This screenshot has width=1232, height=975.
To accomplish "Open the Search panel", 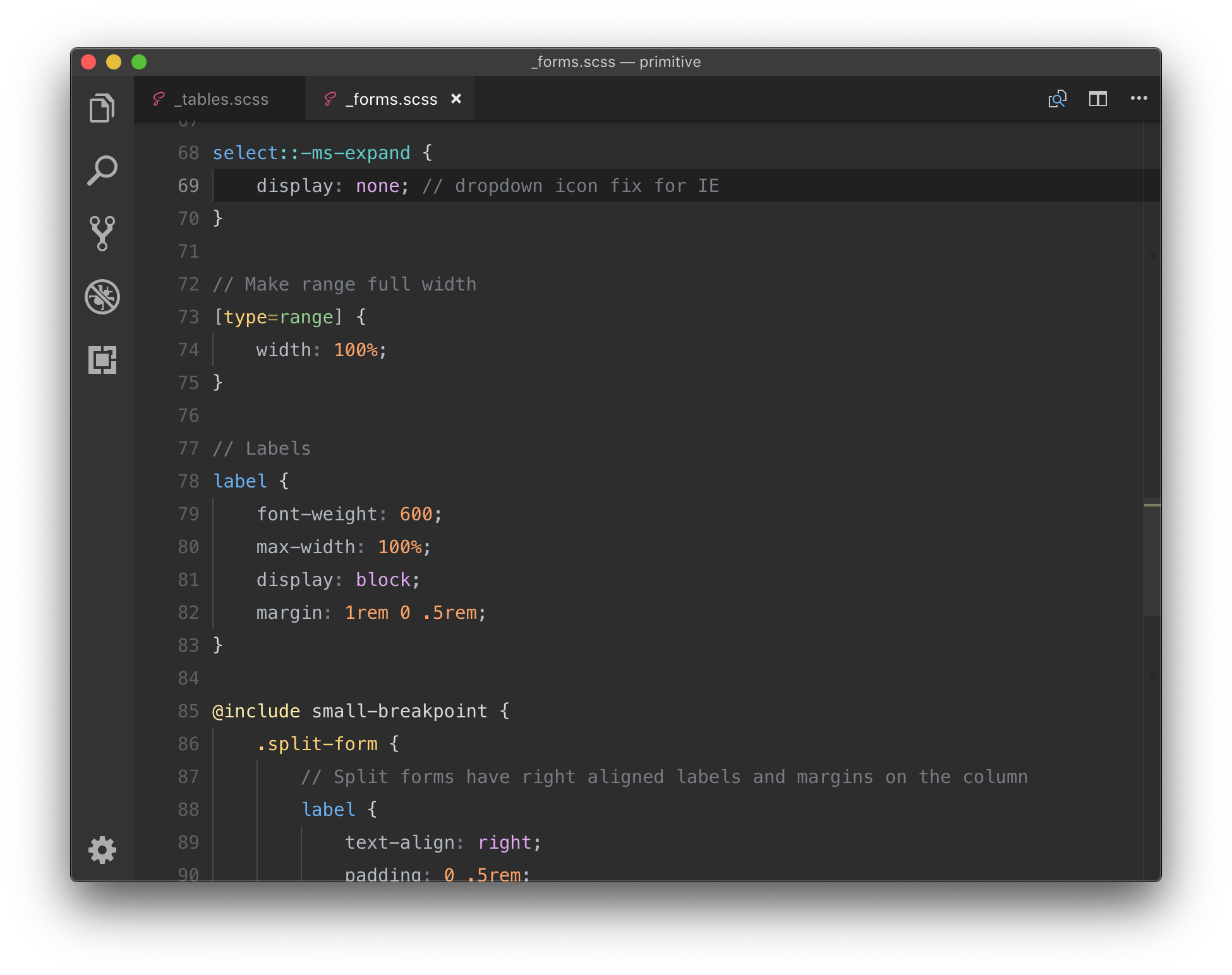I will point(102,170).
